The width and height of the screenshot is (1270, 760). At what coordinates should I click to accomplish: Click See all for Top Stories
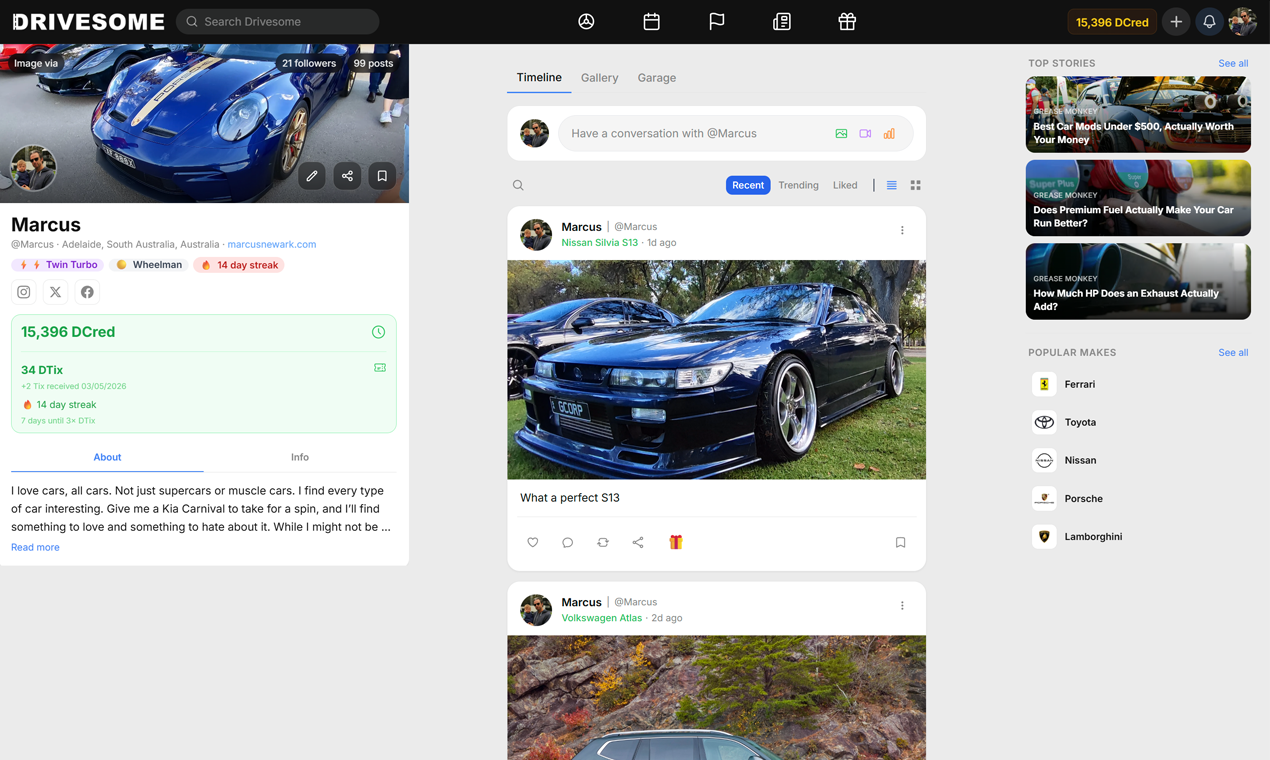1233,63
